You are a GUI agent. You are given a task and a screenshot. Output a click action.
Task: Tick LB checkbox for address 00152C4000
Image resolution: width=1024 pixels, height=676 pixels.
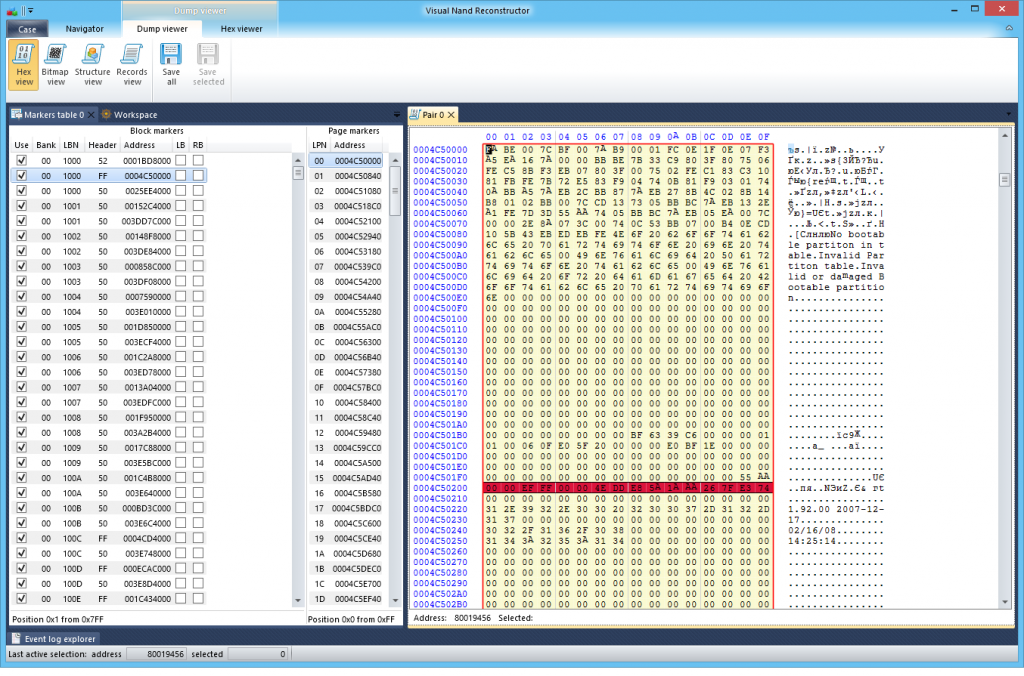180,206
